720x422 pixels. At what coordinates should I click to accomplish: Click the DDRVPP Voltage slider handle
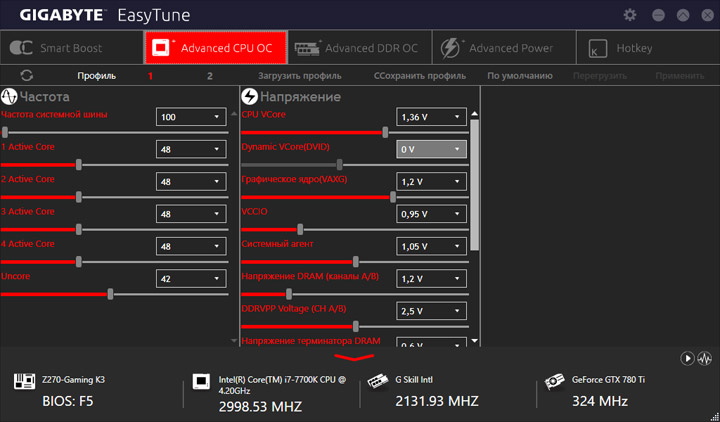(x=355, y=326)
